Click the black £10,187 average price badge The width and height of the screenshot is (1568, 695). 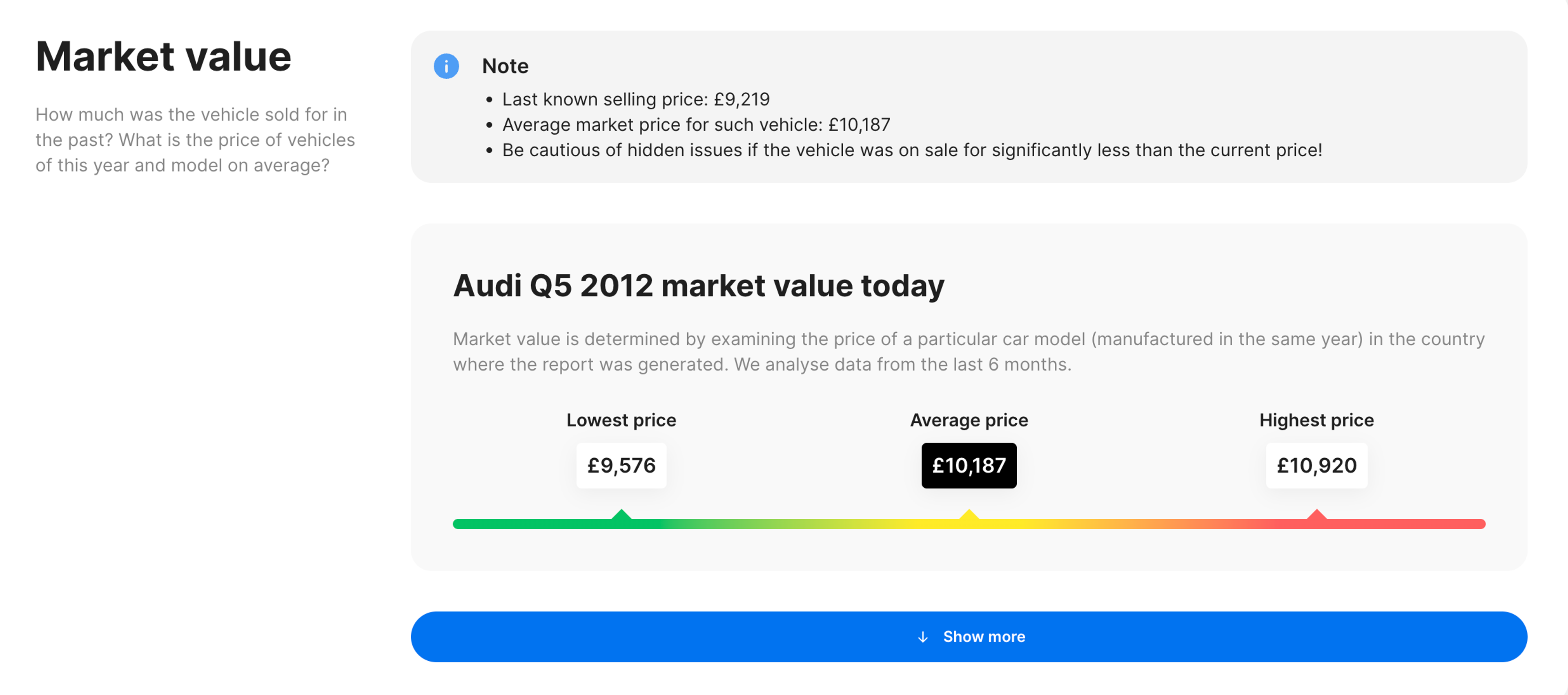(969, 466)
